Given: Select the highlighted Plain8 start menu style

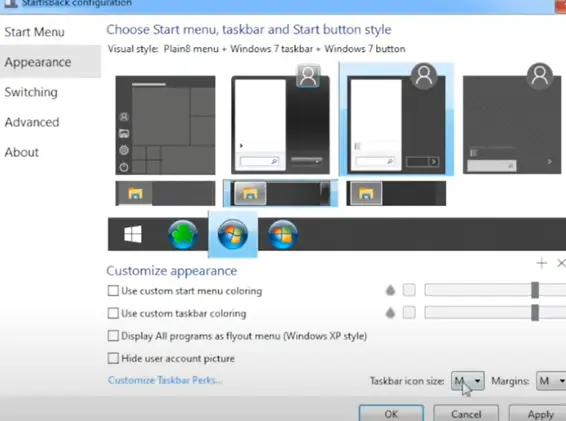Looking at the screenshot, I should [x=396, y=119].
